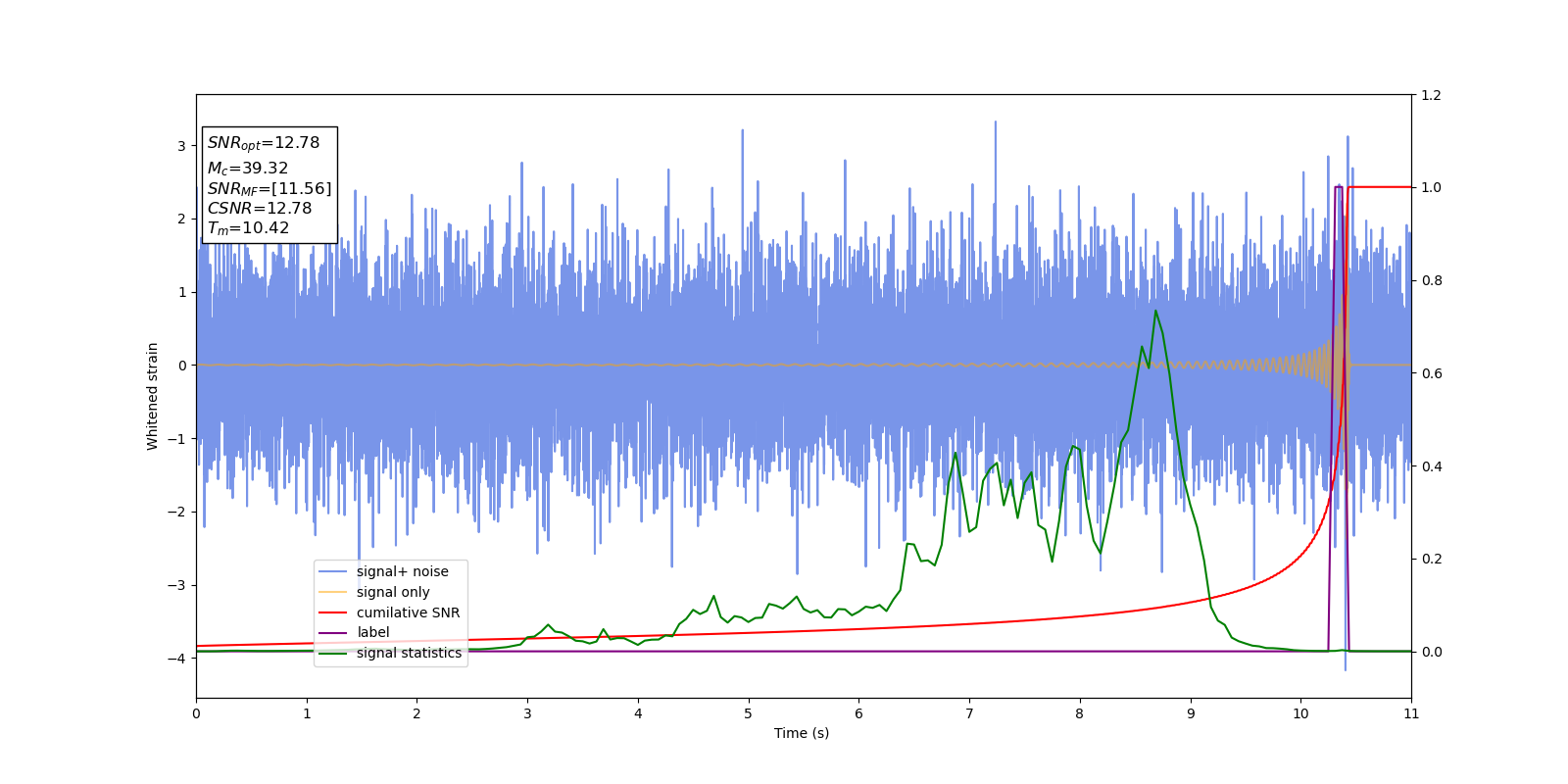Click the CSNR=12.78 annotation text
This screenshot has width=1568, height=784.
(x=260, y=208)
